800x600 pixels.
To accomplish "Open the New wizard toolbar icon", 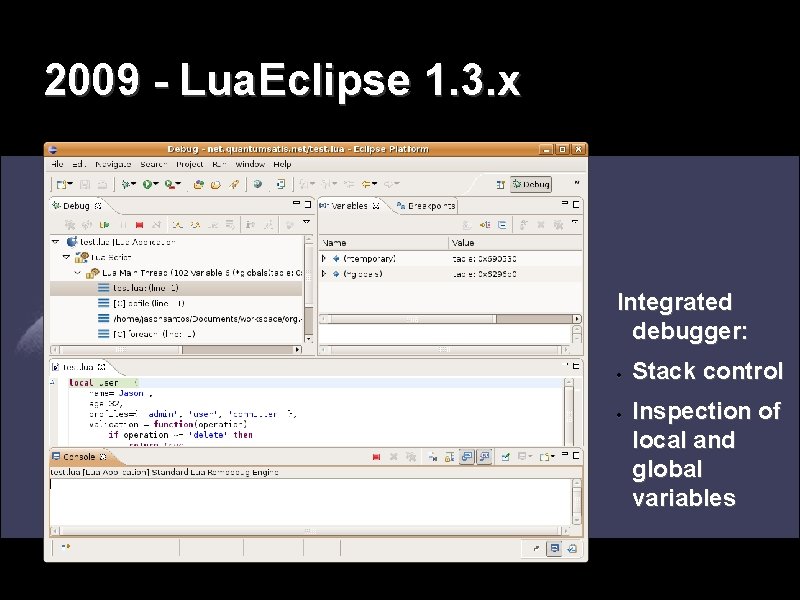I will (62, 184).
